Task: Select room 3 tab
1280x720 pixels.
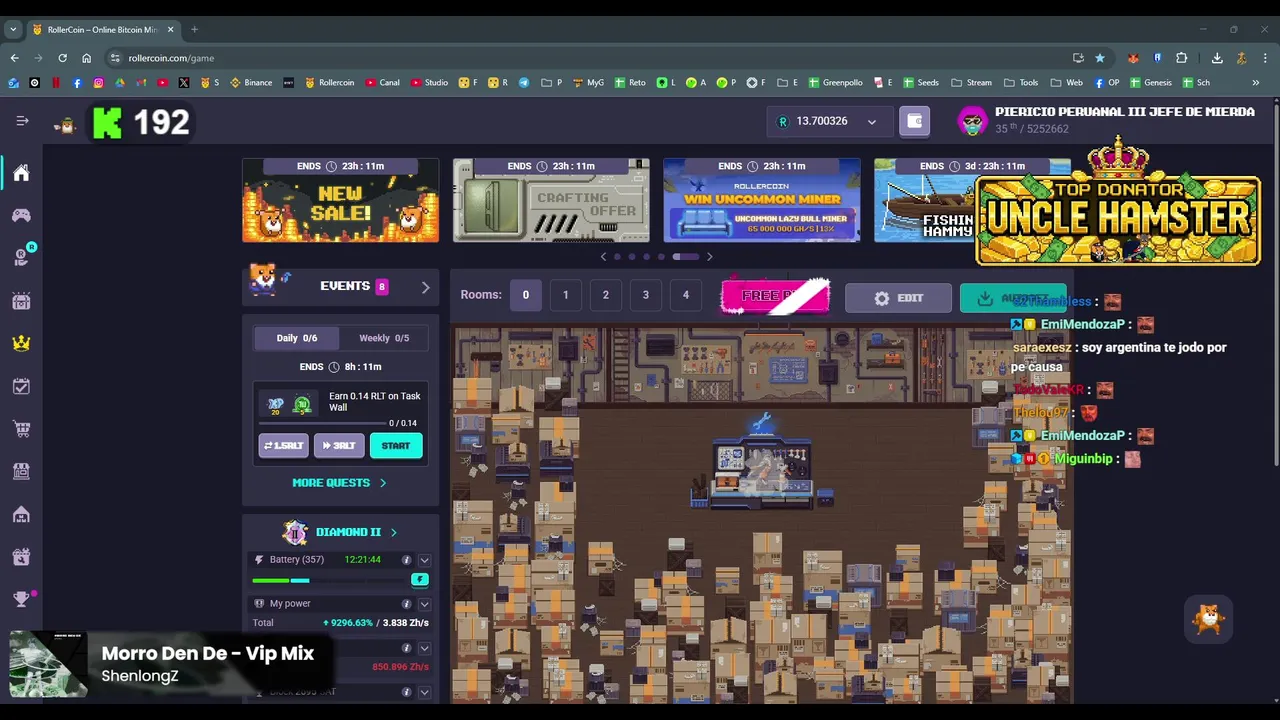Action: pos(645,295)
